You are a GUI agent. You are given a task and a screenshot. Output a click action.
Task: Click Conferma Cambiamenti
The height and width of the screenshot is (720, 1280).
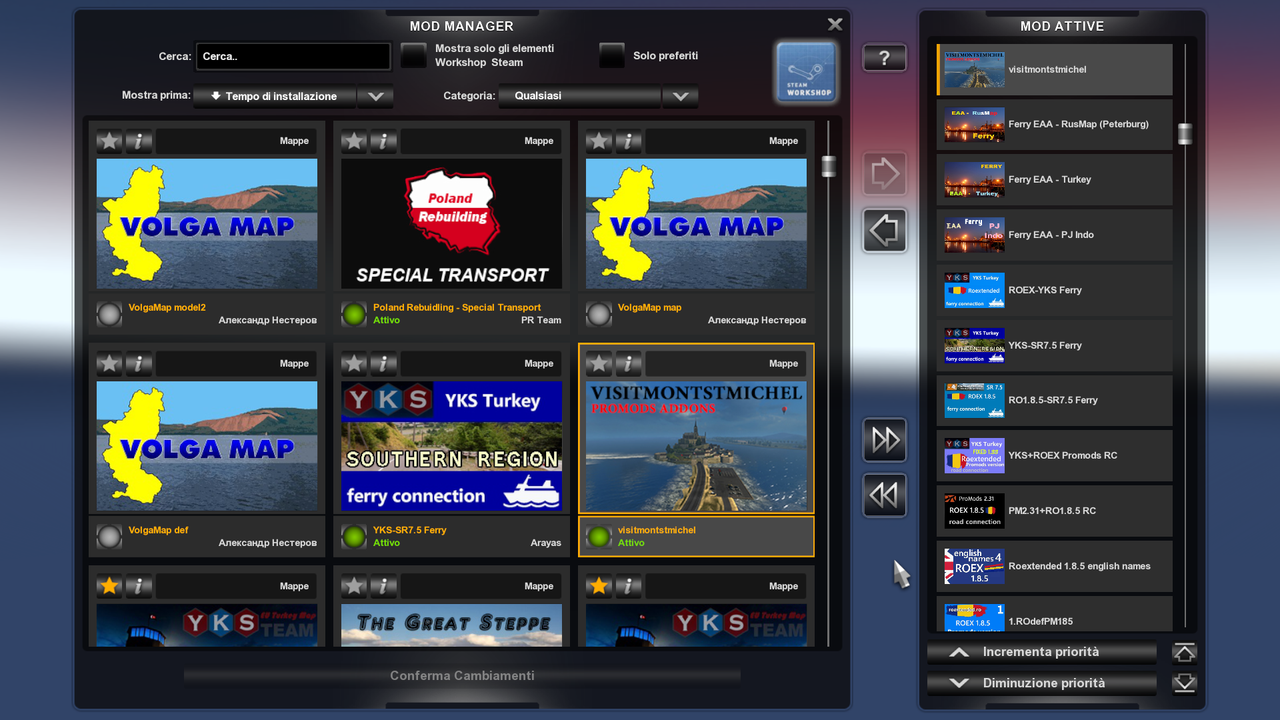(x=460, y=675)
